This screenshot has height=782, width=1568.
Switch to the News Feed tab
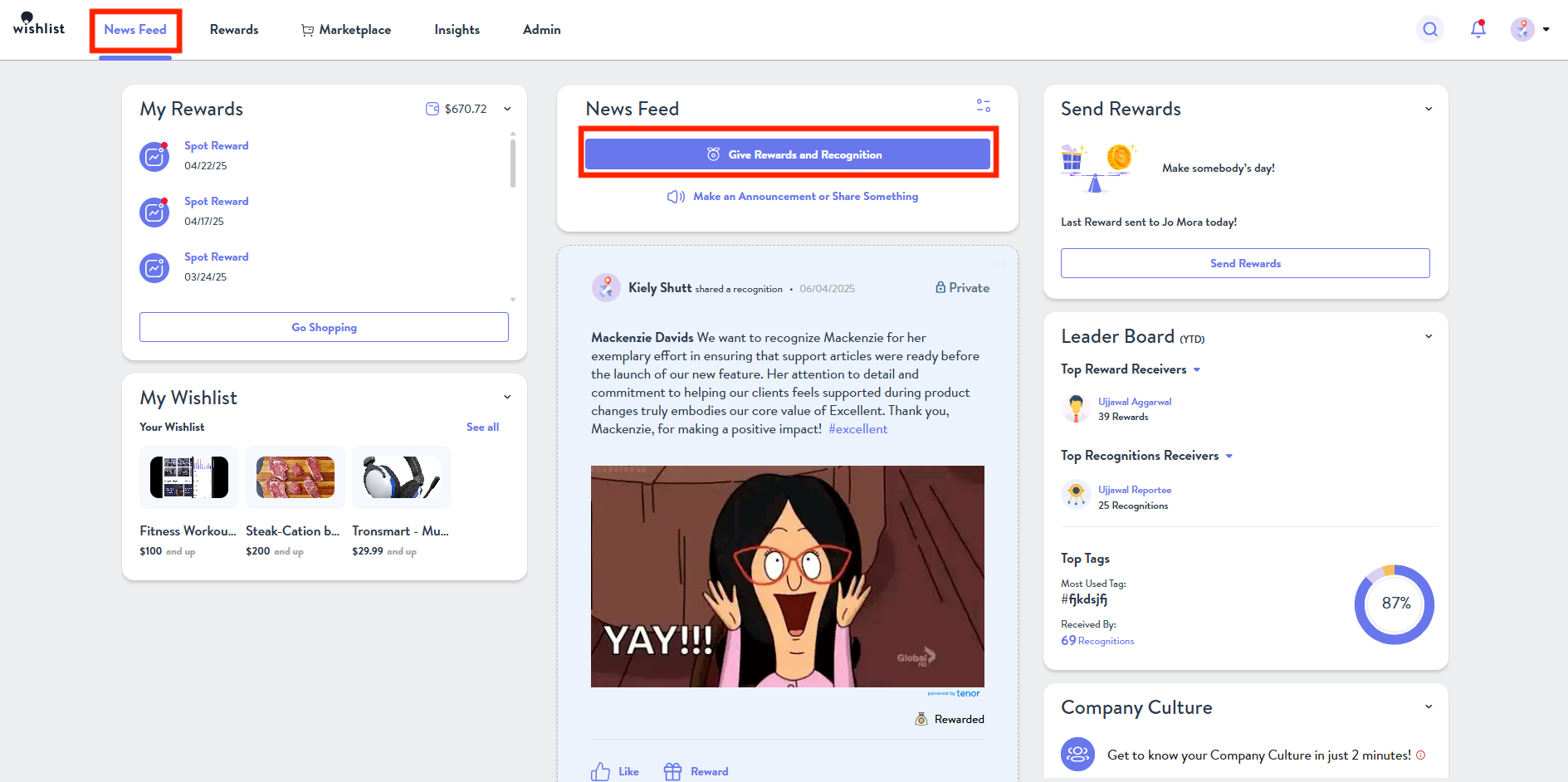pyautogui.click(x=135, y=30)
